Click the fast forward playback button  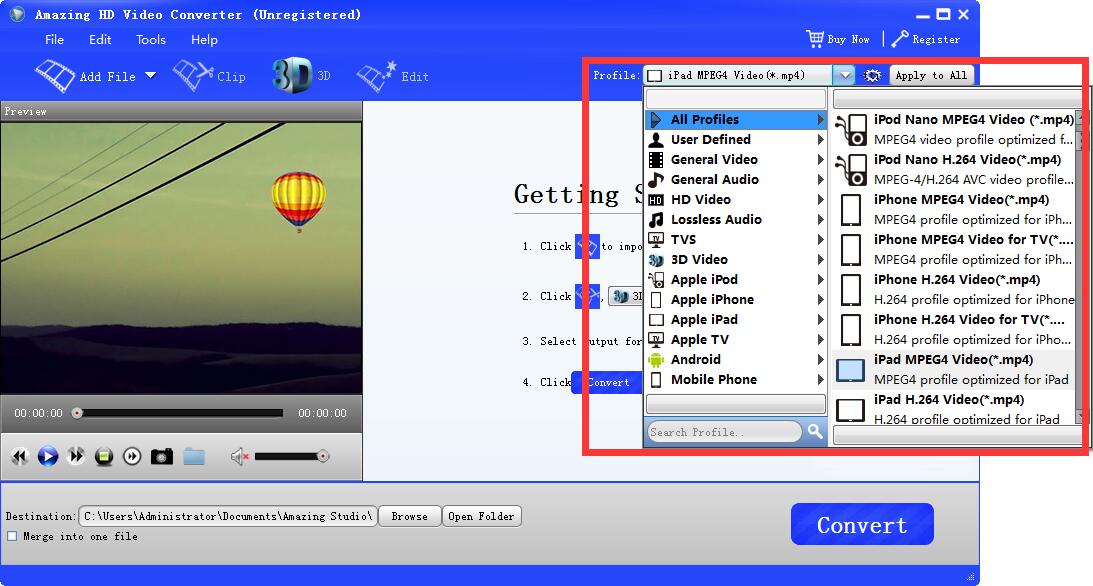click(75, 456)
